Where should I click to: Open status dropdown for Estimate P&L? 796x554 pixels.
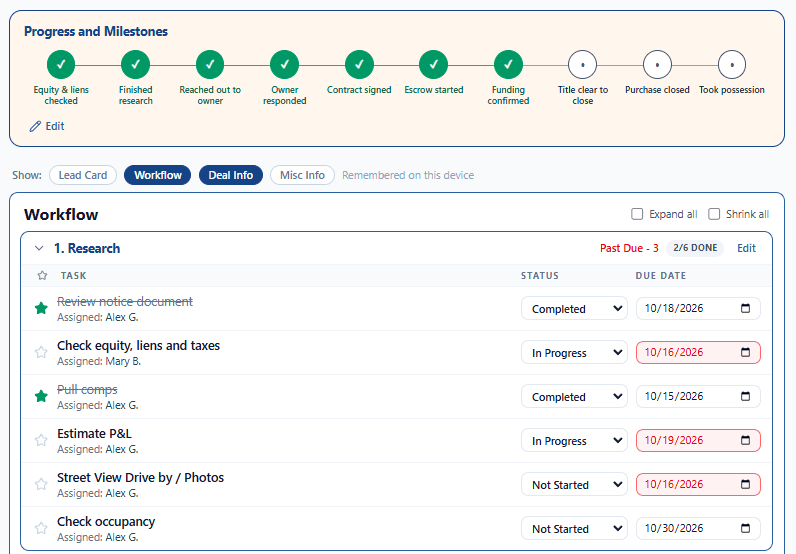(x=574, y=440)
